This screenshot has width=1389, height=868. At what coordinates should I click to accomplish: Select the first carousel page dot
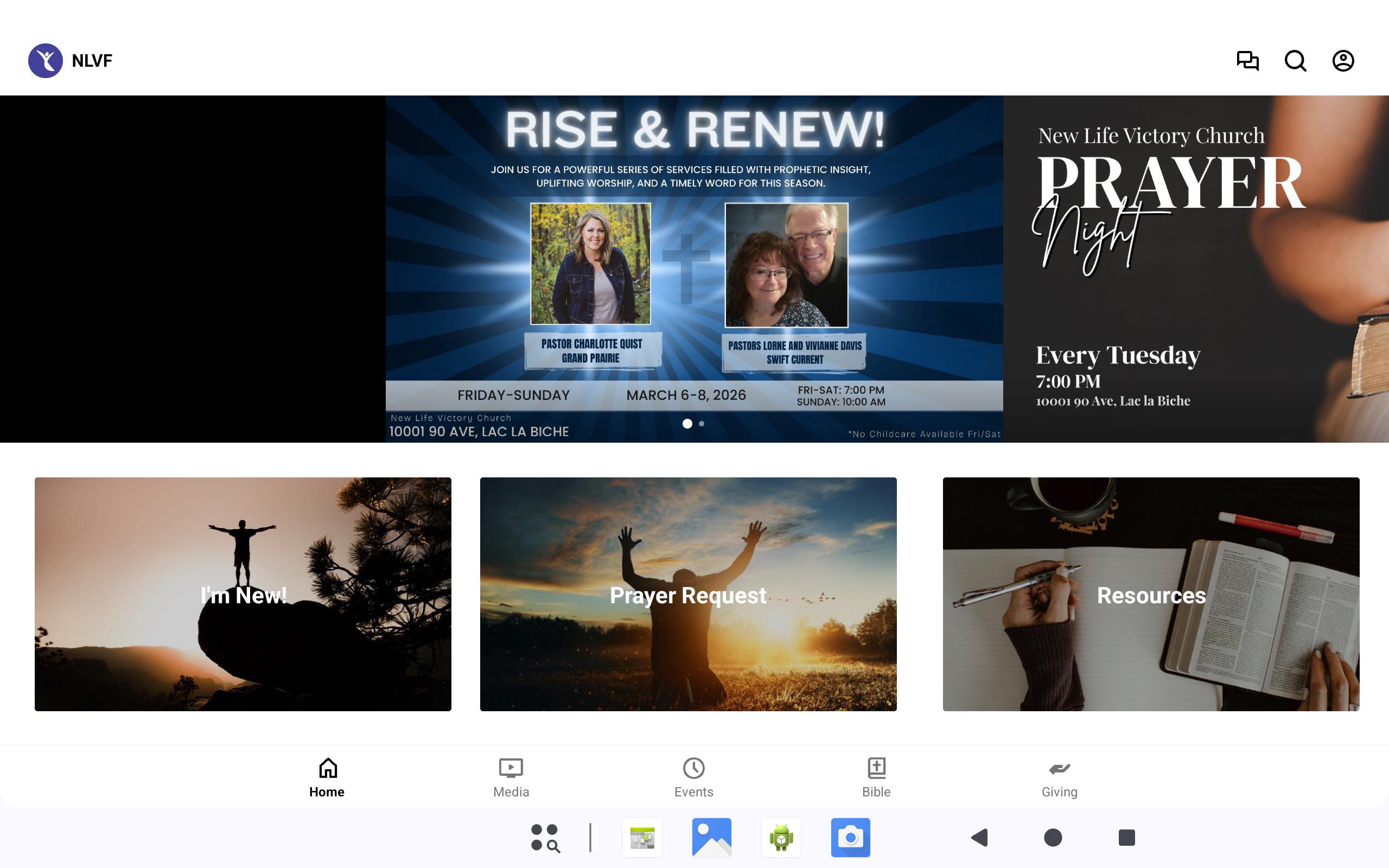[687, 424]
